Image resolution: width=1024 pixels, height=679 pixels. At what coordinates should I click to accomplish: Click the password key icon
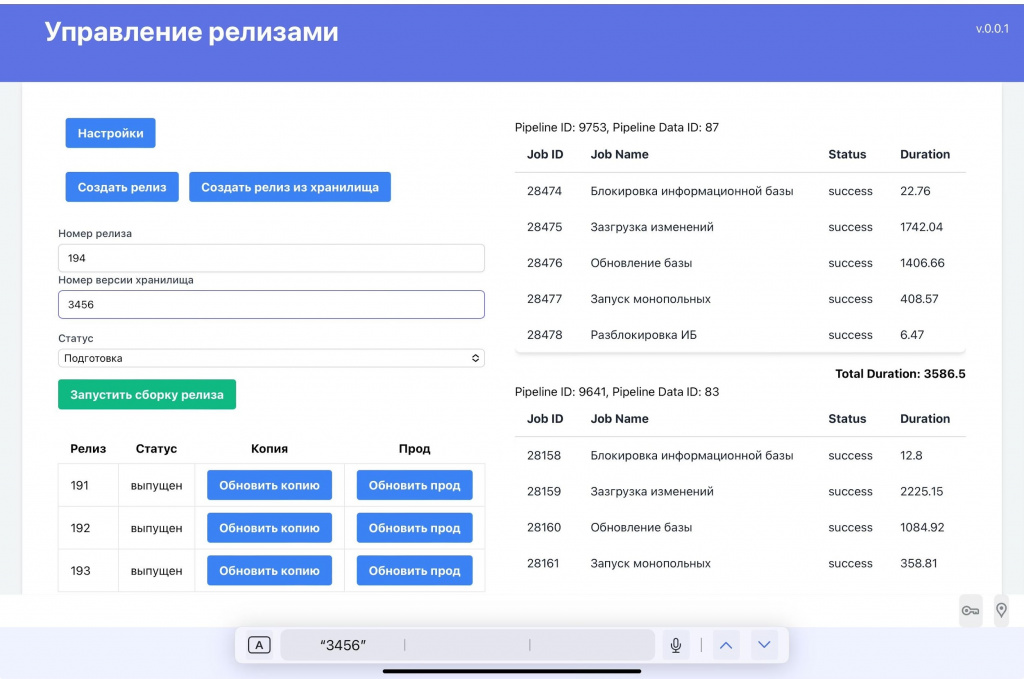click(969, 610)
